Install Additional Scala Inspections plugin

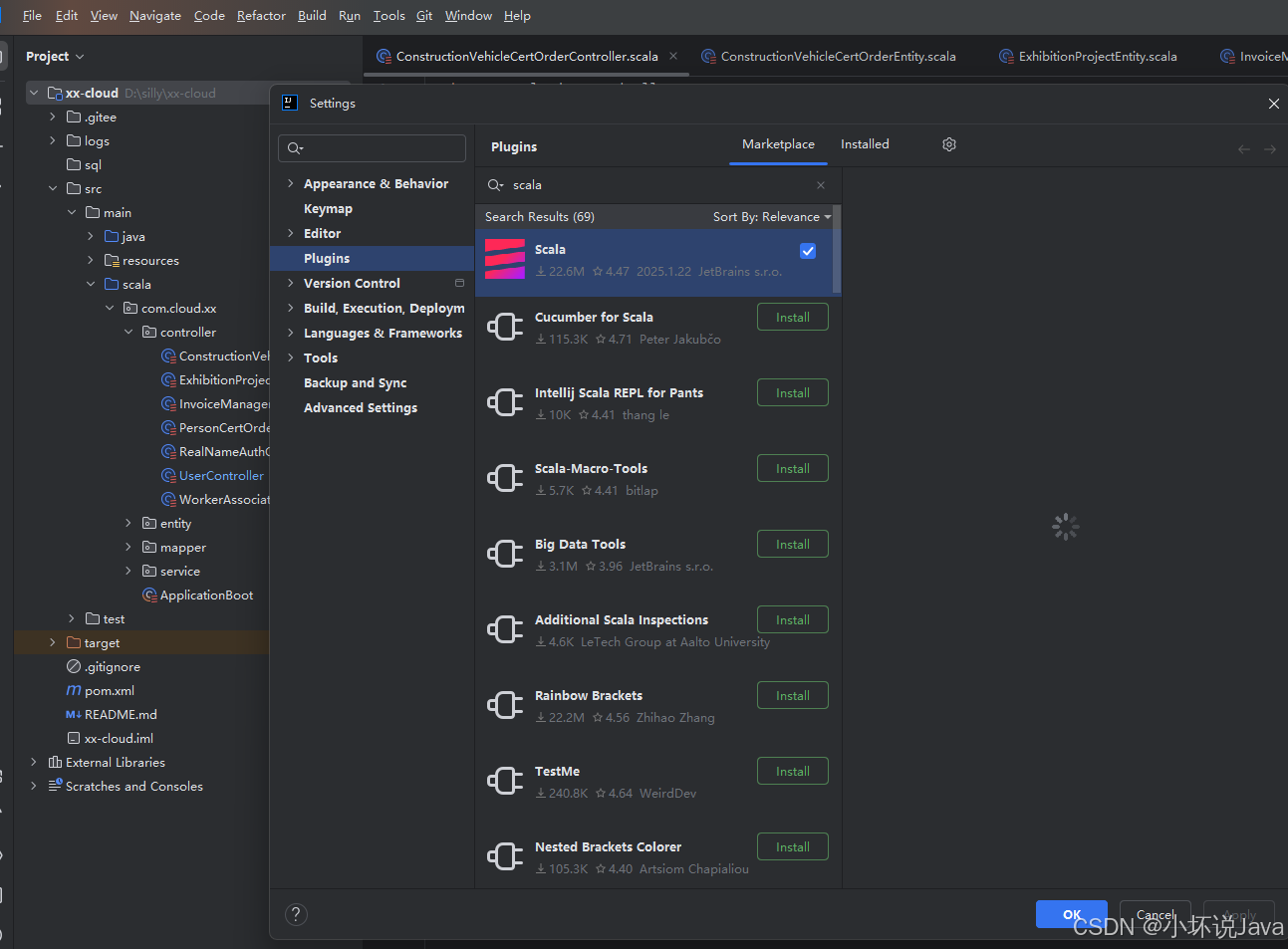(x=793, y=620)
